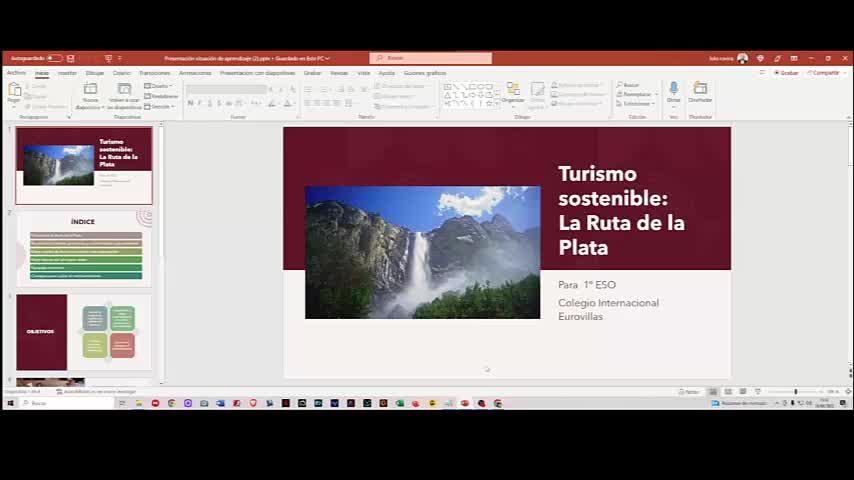Click the font name combo box
Screen dimensions: 854x480
(226, 89)
